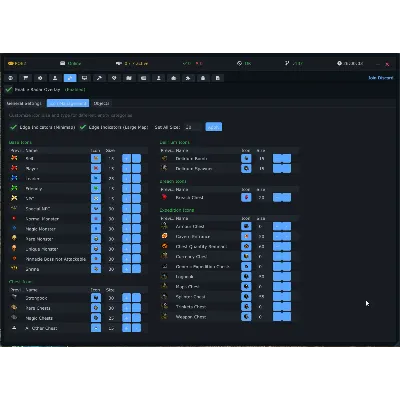Toggle the Enable Radar Overlay checkbox
This screenshot has height=400, width=400.
click(x=9, y=90)
